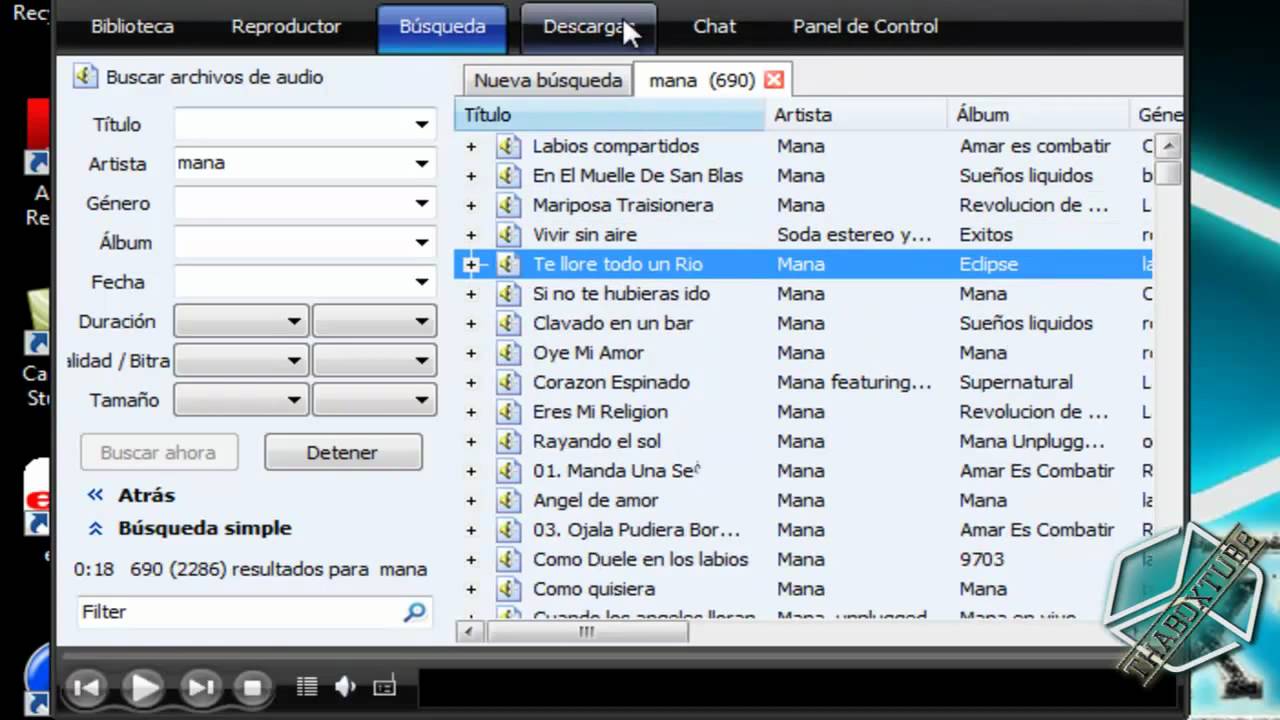The image size is (1280, 720).
Task: Open the first Calidad/Bitrate dropdown
Action: pyautogui.click(x=241, y=360)
